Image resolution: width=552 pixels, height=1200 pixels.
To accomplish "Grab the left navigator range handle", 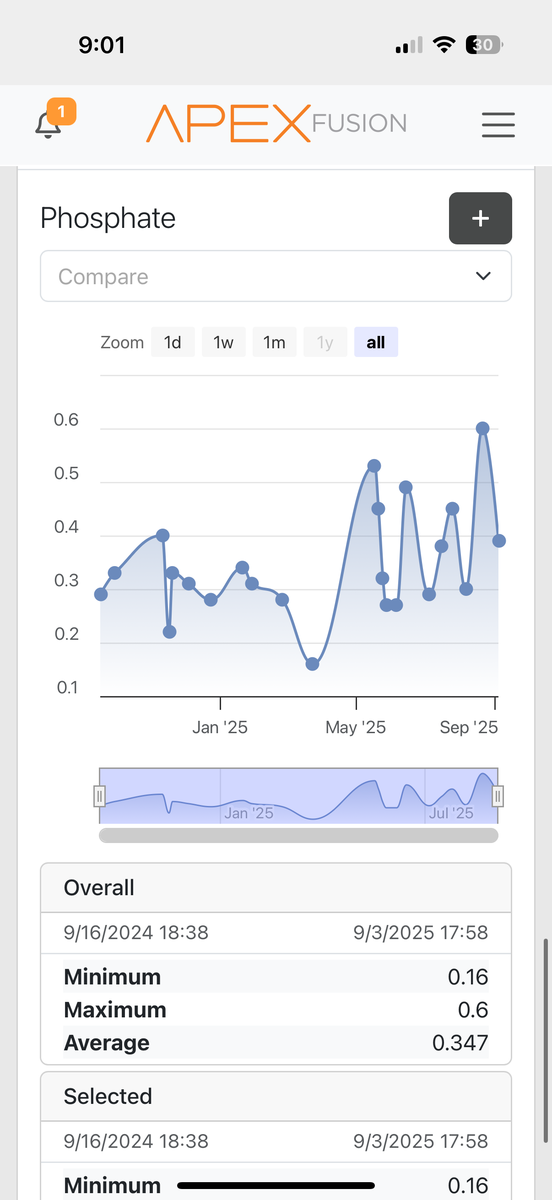I will (x=99, y=796).
